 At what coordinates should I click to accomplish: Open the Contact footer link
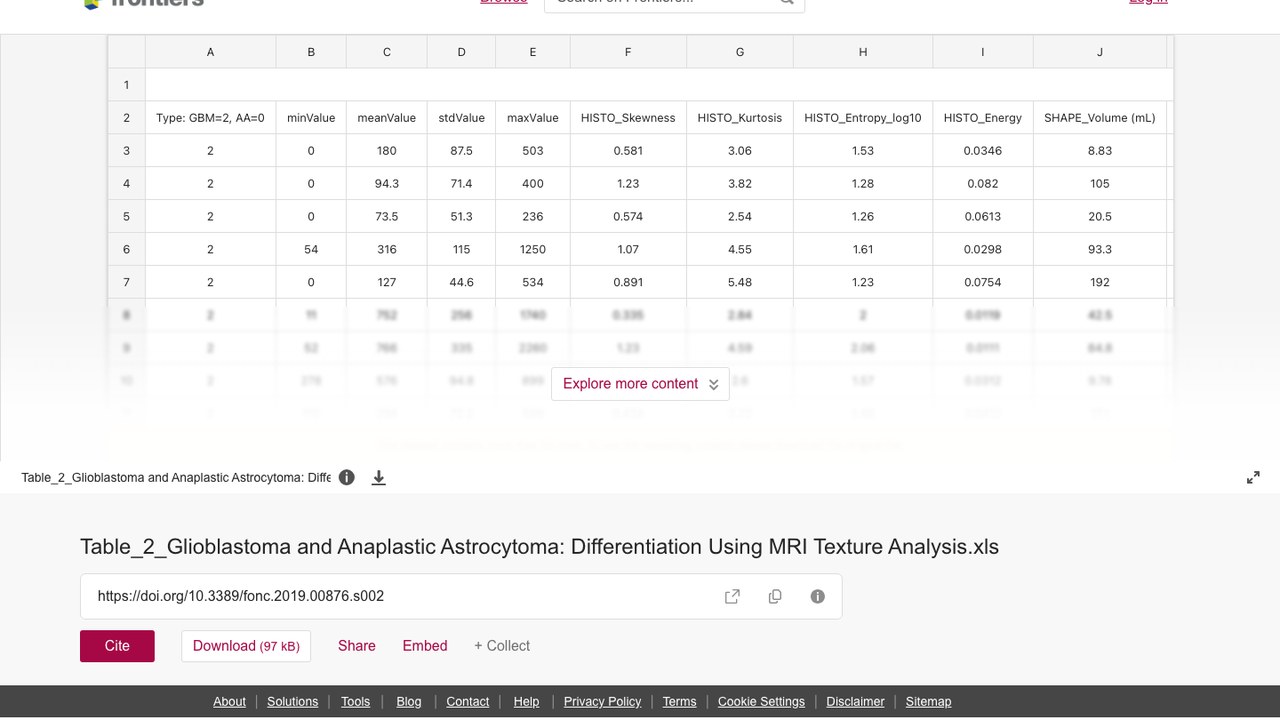pyautogui.click(x=468, y=702)
